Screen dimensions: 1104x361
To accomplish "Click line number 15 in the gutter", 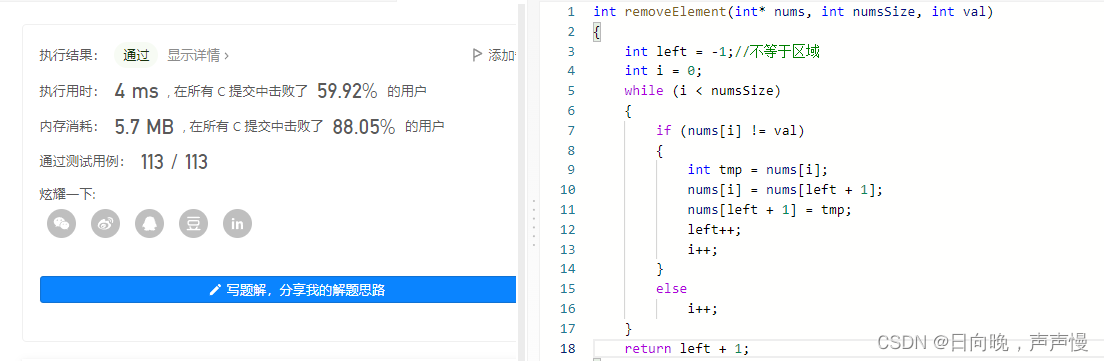I will pos(567,289).
